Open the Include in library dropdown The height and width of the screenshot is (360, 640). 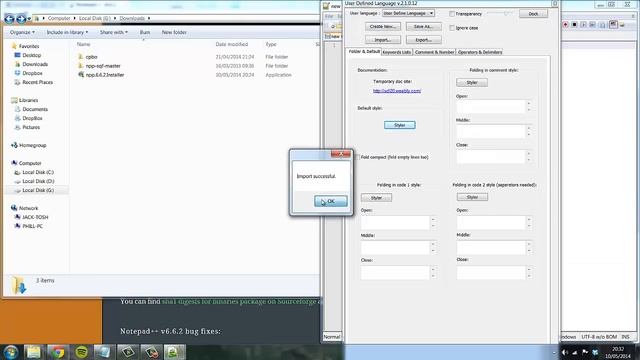point(67,32)
